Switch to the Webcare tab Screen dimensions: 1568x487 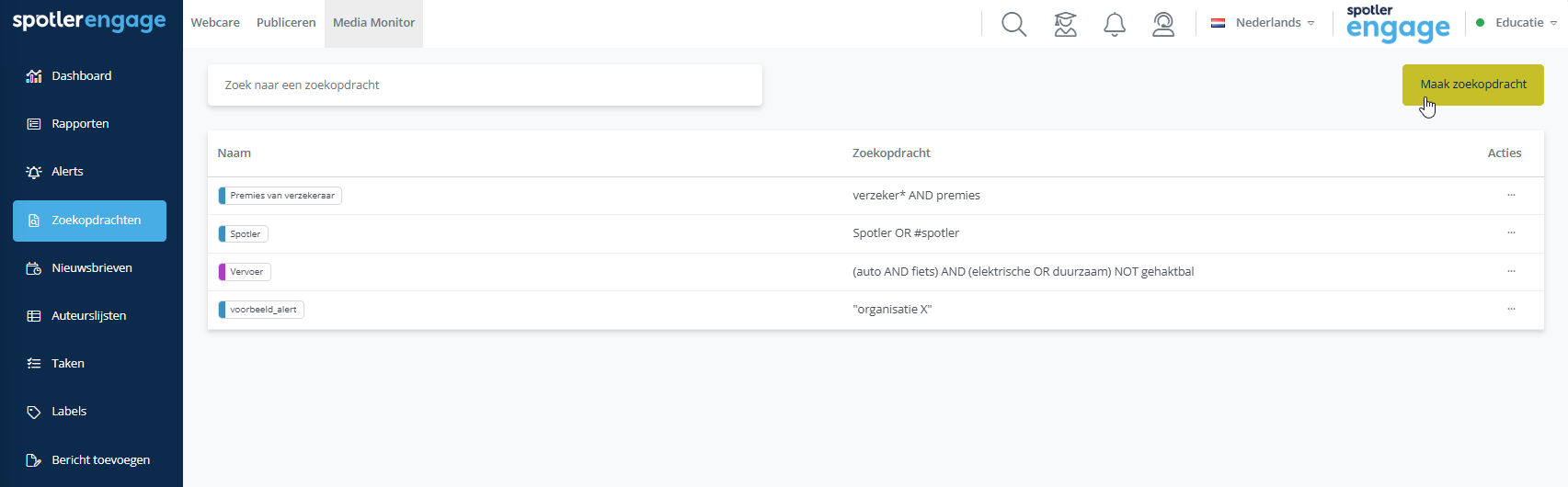pyautogui.click(x=215, y=23)
